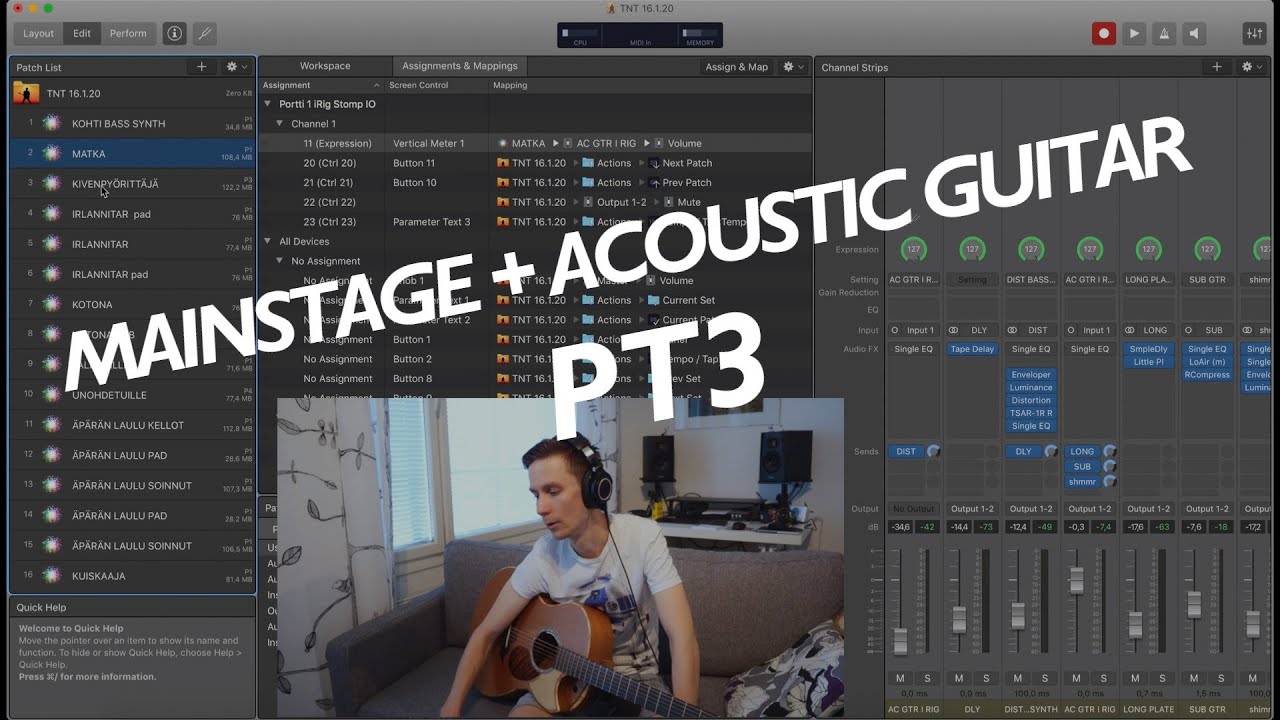Open the Tape Delay plug-in slot

click(972, 349)
